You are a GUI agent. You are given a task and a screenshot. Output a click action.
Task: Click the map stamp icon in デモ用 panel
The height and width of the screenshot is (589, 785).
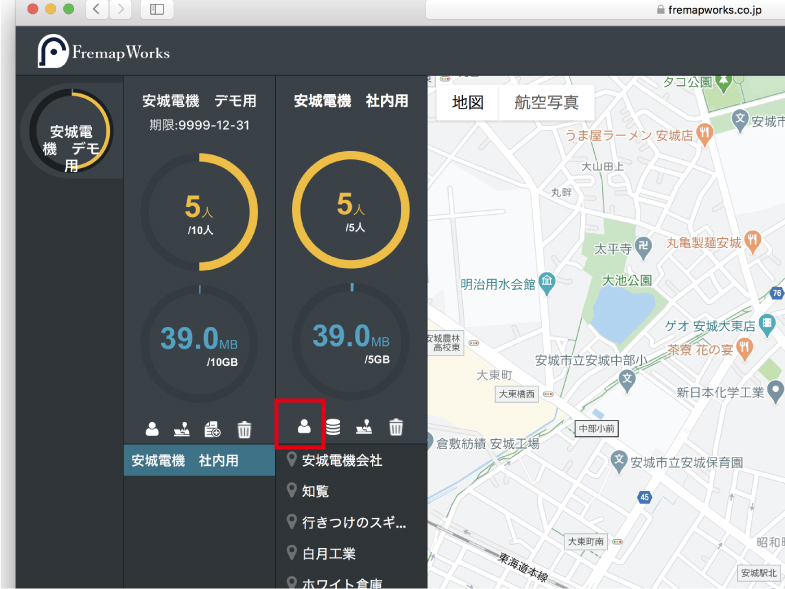(x=181, y=429)
